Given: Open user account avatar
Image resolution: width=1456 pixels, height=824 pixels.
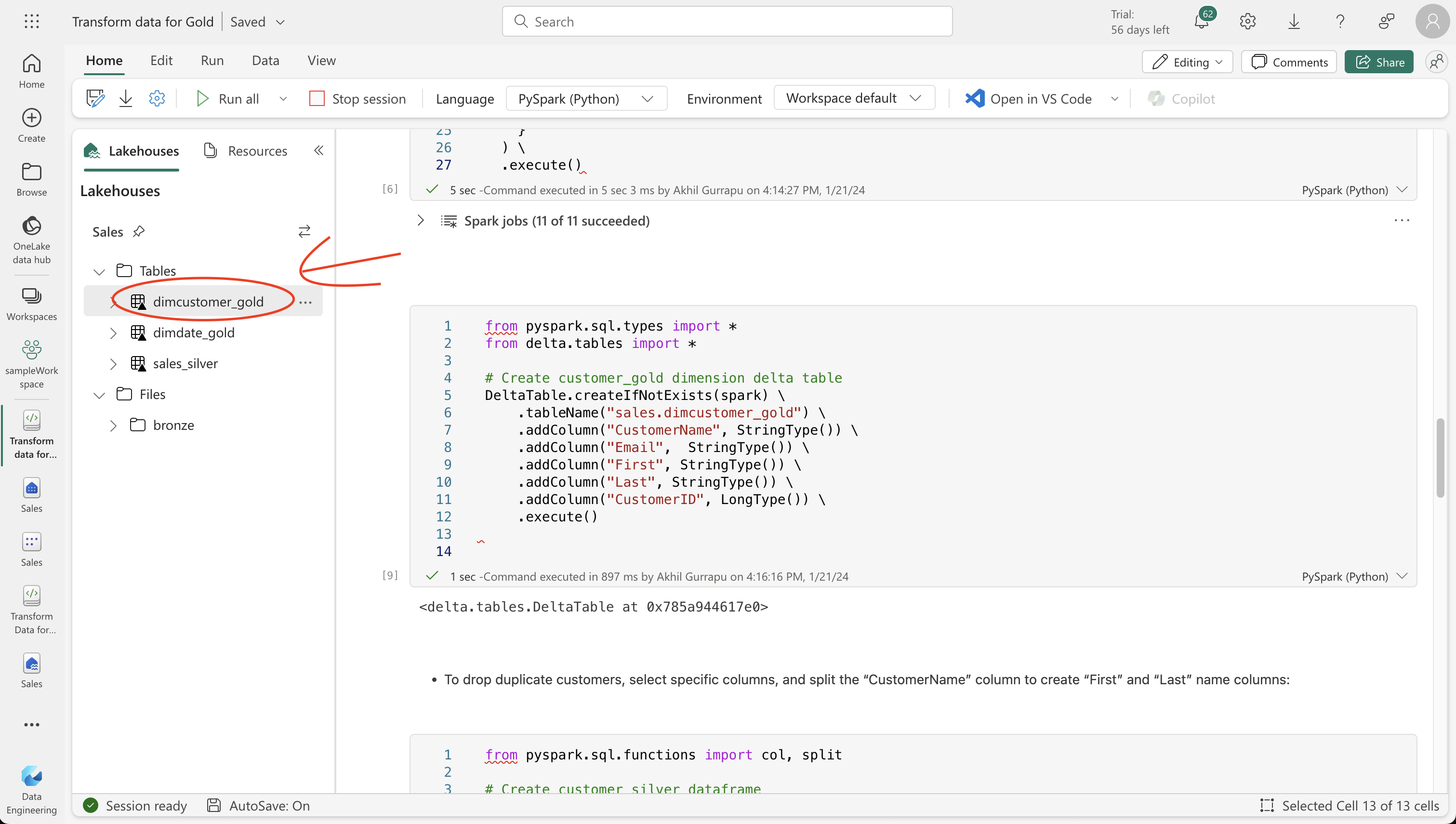Looking at the screenshot, I should click(x=1432, y=22).
